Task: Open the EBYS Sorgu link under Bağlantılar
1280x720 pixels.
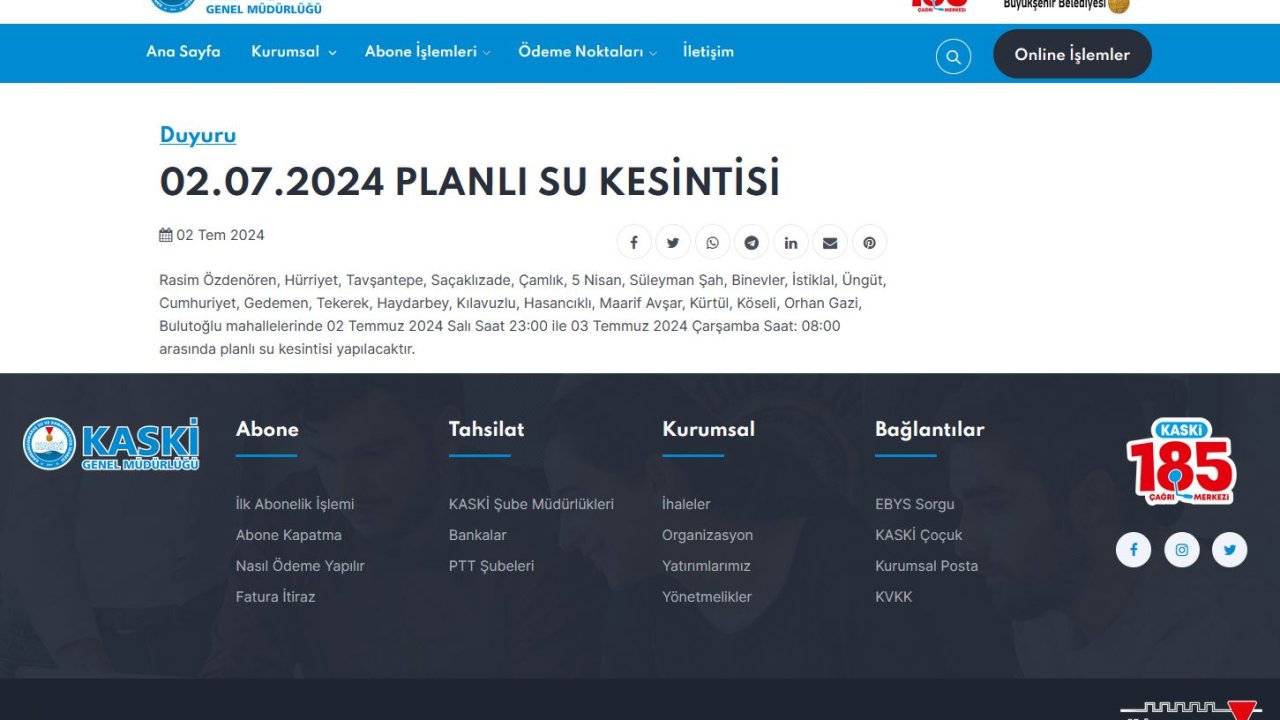Action: [915, 504]
